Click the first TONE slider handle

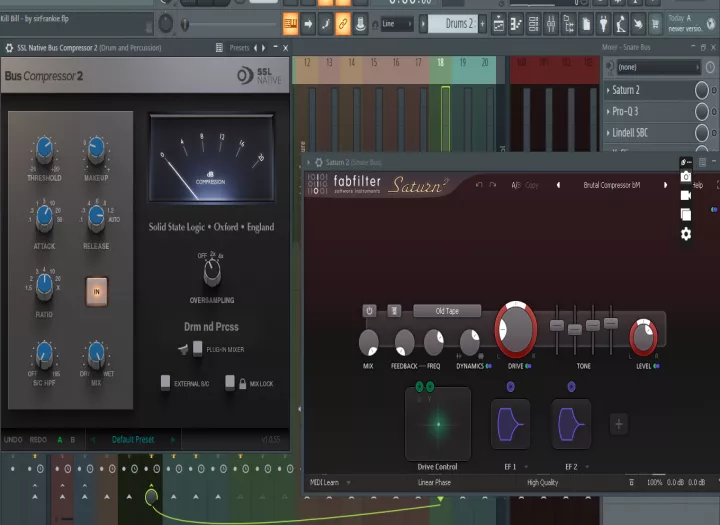tap(557, 326)
